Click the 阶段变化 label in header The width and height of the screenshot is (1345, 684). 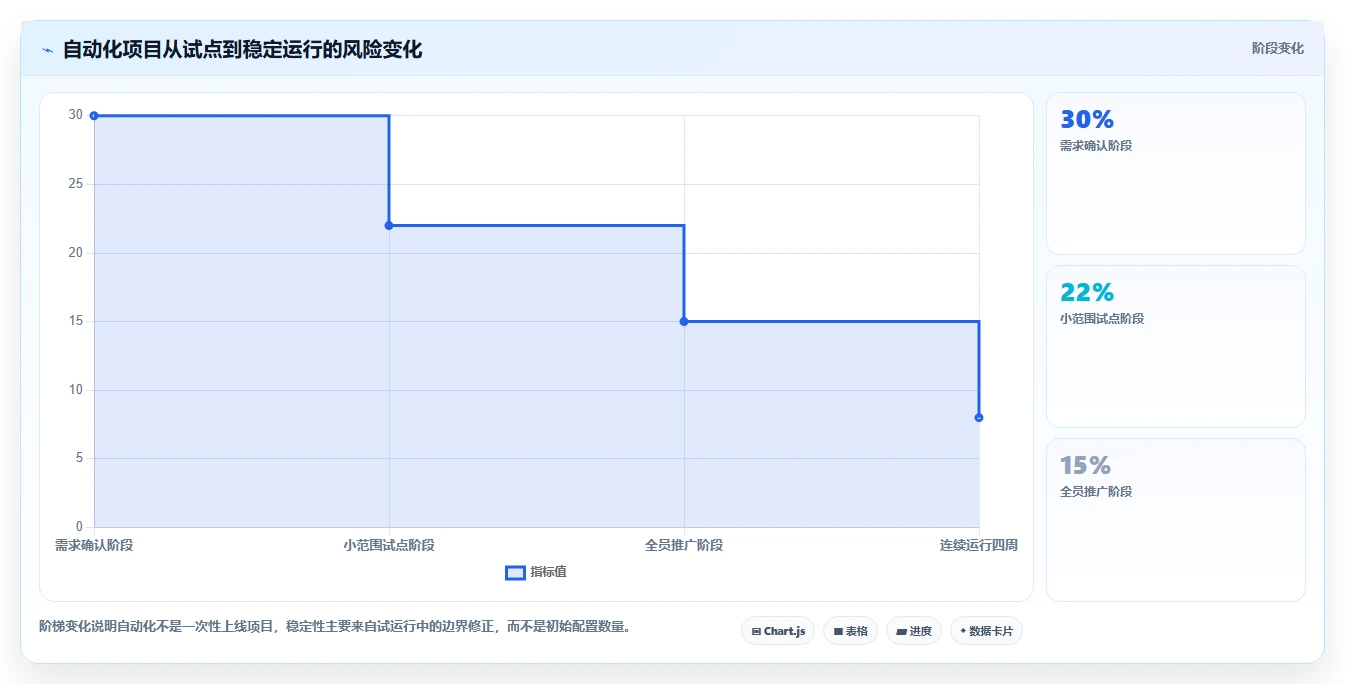click(1277, 48)
